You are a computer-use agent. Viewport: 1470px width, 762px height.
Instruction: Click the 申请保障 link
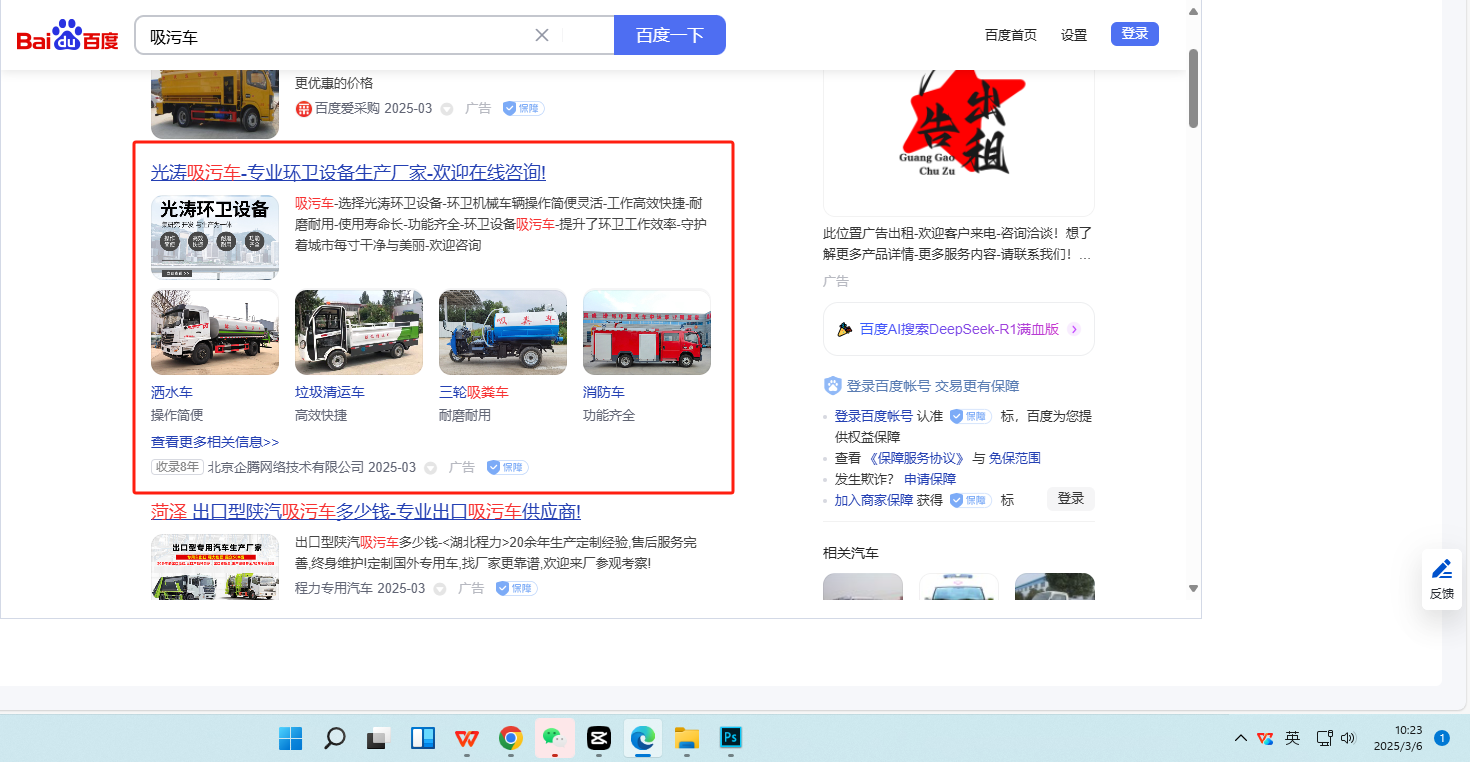[x=930, y=479]
